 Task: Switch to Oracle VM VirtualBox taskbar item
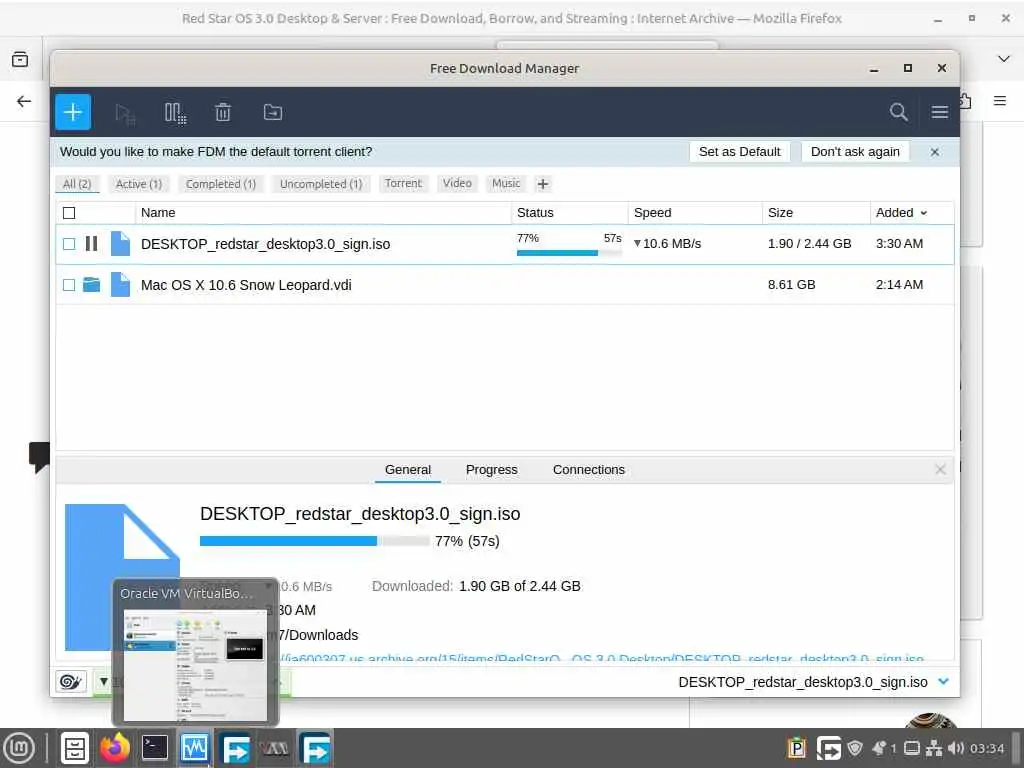[x=195, y=748]
